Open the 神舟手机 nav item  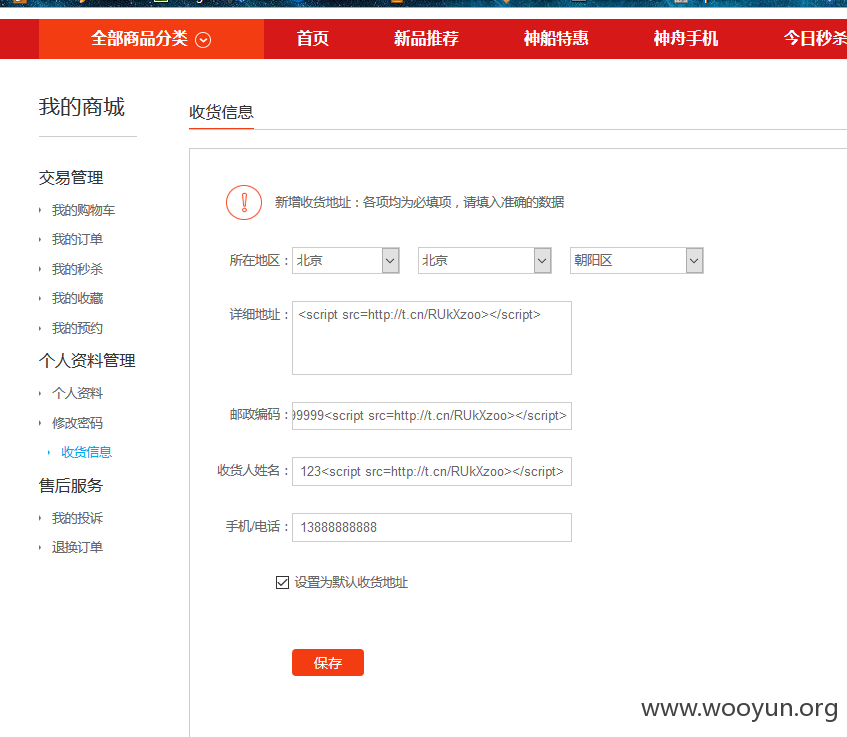(x=685, y=38)
